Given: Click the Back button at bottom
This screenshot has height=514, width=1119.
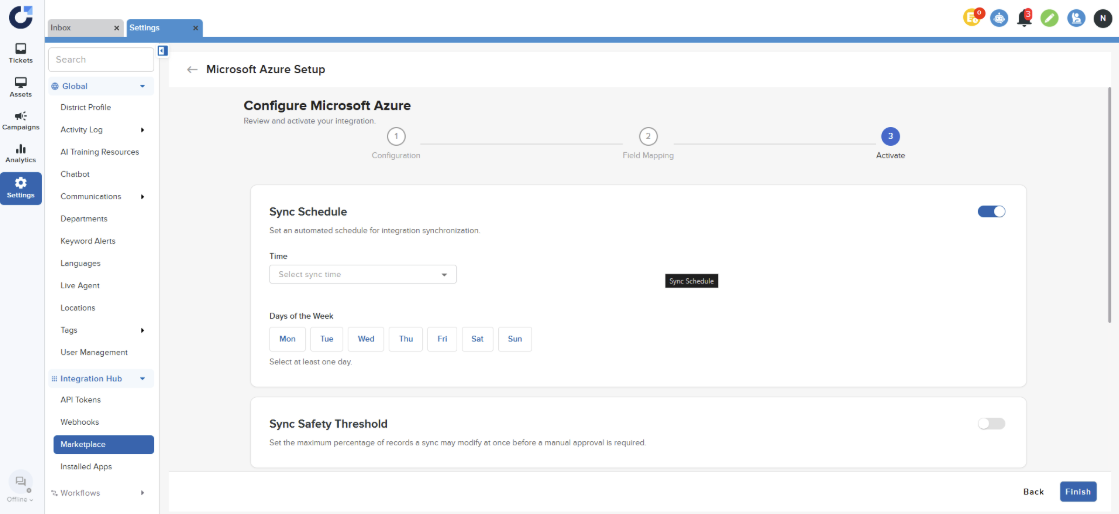Looking at the screenshot, I should [1033, 492].
